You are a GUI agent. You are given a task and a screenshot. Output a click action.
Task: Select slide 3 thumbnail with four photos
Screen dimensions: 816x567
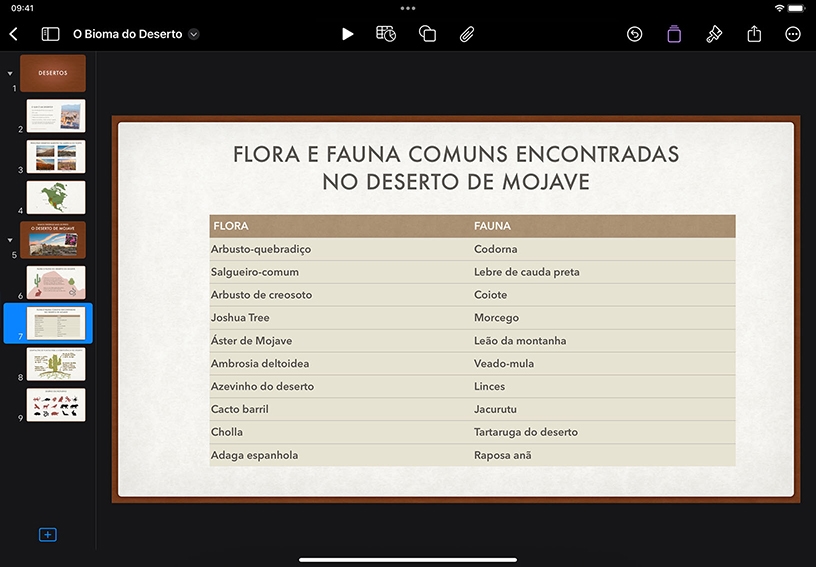point(56,157)
